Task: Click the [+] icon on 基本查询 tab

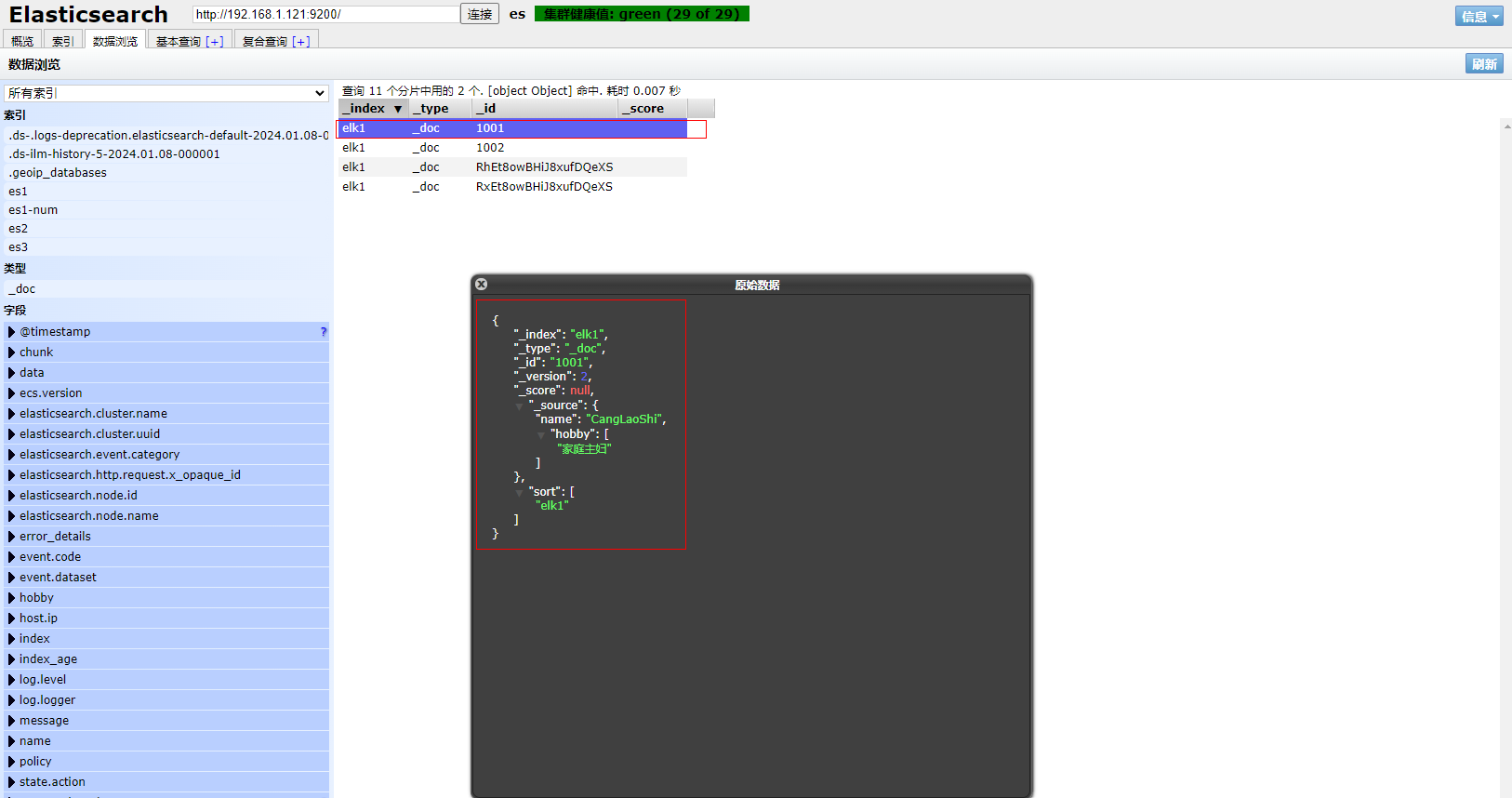Action: tap(215, 42)
